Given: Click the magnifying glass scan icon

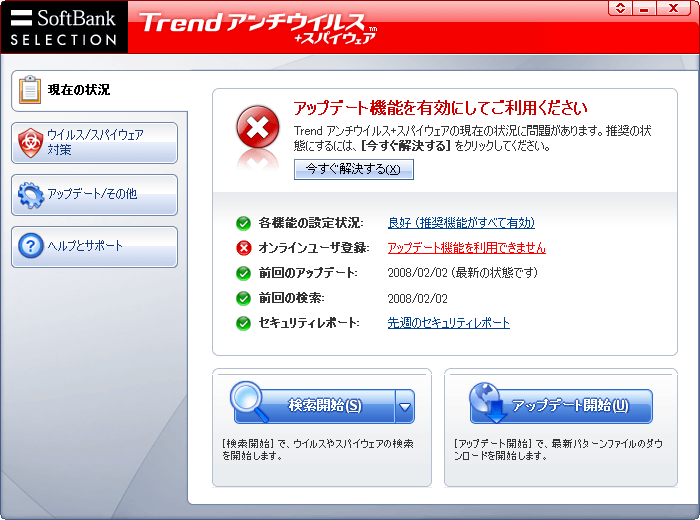Looking at the screenshot, I should coord(249,400).
